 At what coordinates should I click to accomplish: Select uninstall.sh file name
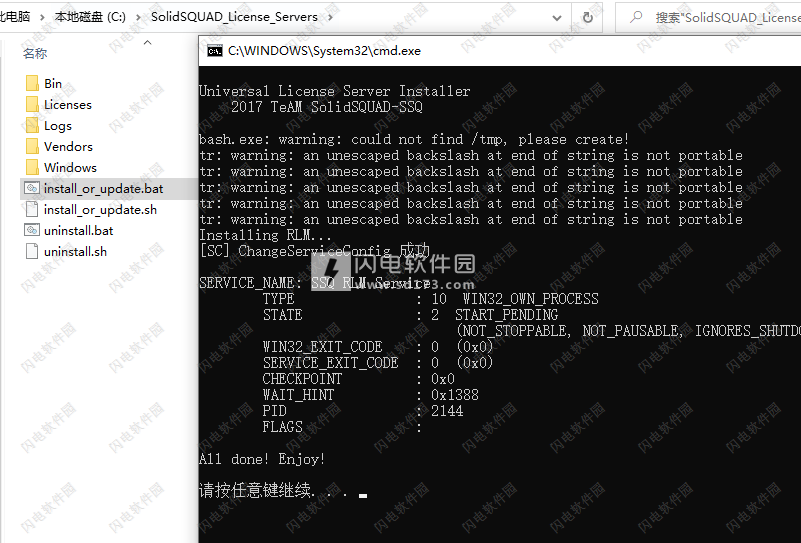tap(76, 252)
